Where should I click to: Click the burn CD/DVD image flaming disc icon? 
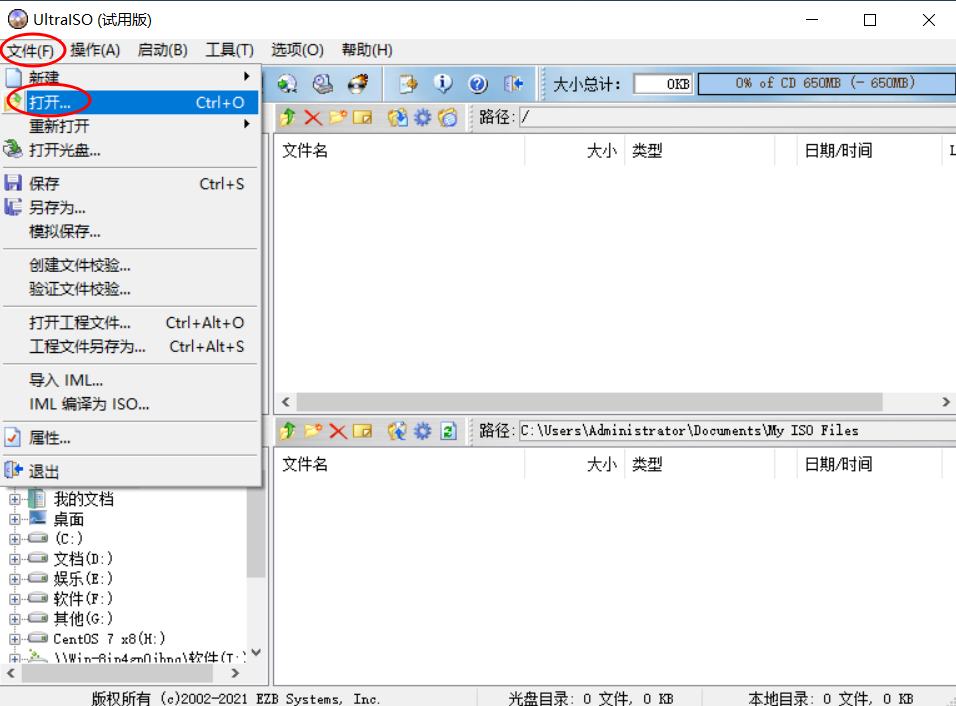(x=358, y=84)
